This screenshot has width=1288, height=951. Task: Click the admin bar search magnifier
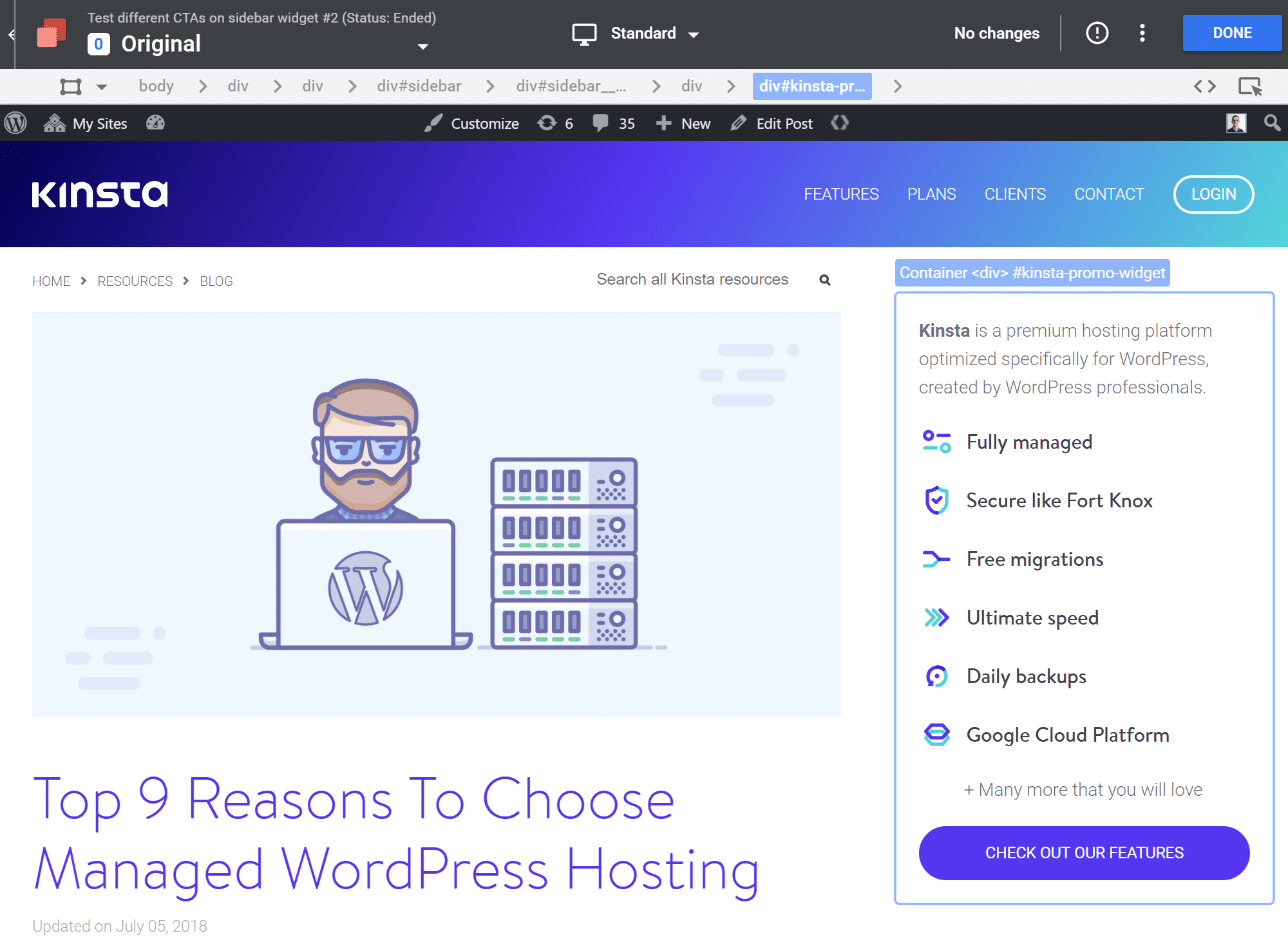1271,123
